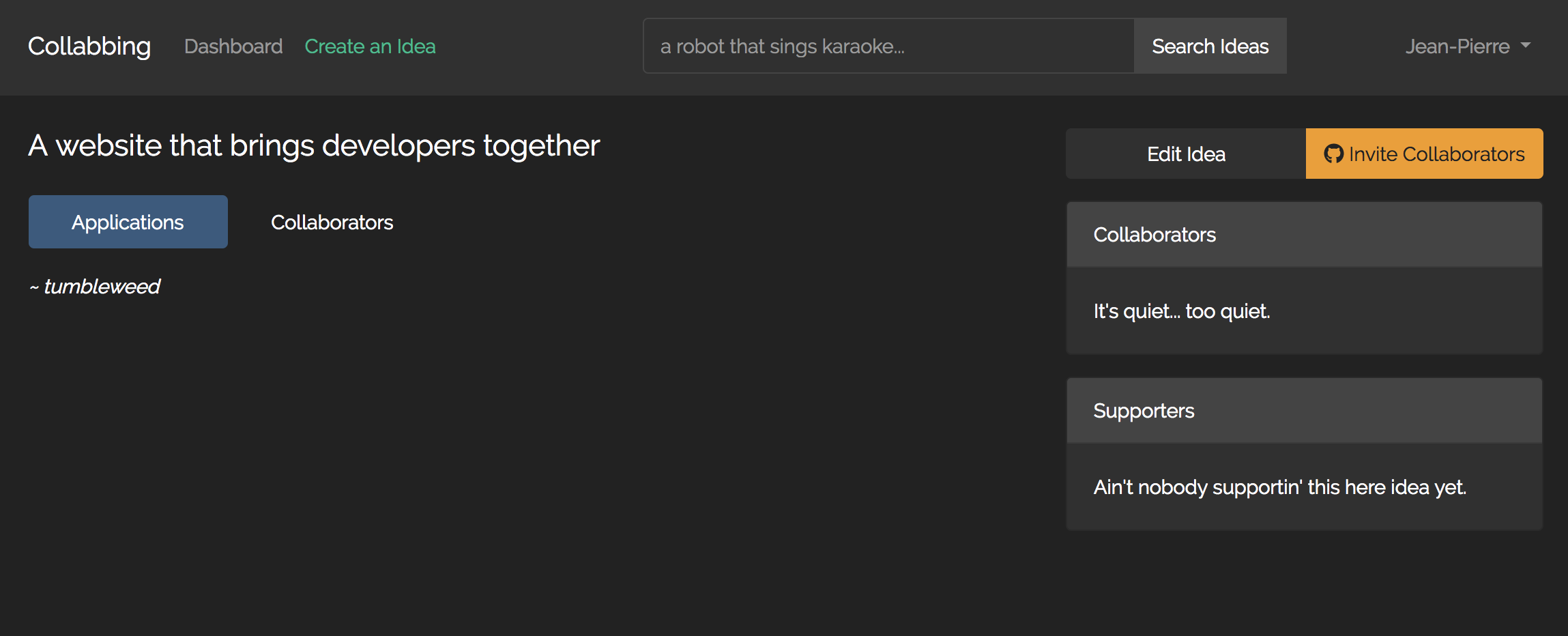Switch to the Applications tab
1568x636 pixels.
pos(128,222)
